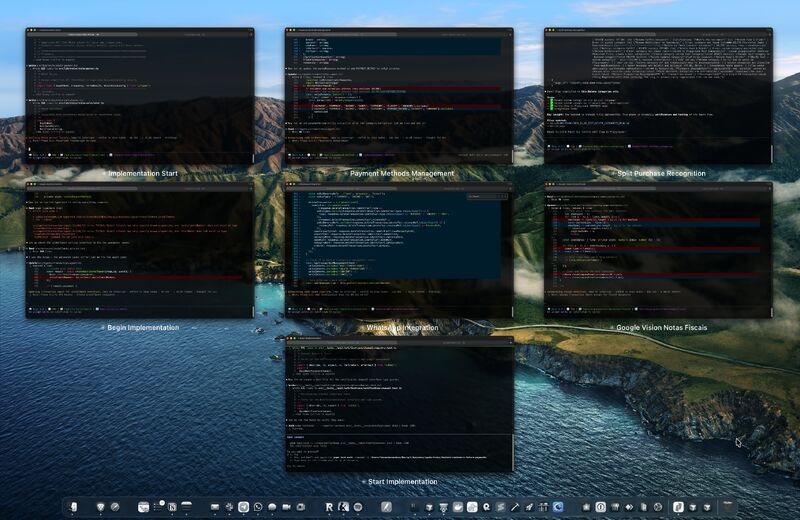Select the Google Vision Notas Fiscais window
Image resolution: width=800 pixels, height=520 pixels.
coord(658,250)
